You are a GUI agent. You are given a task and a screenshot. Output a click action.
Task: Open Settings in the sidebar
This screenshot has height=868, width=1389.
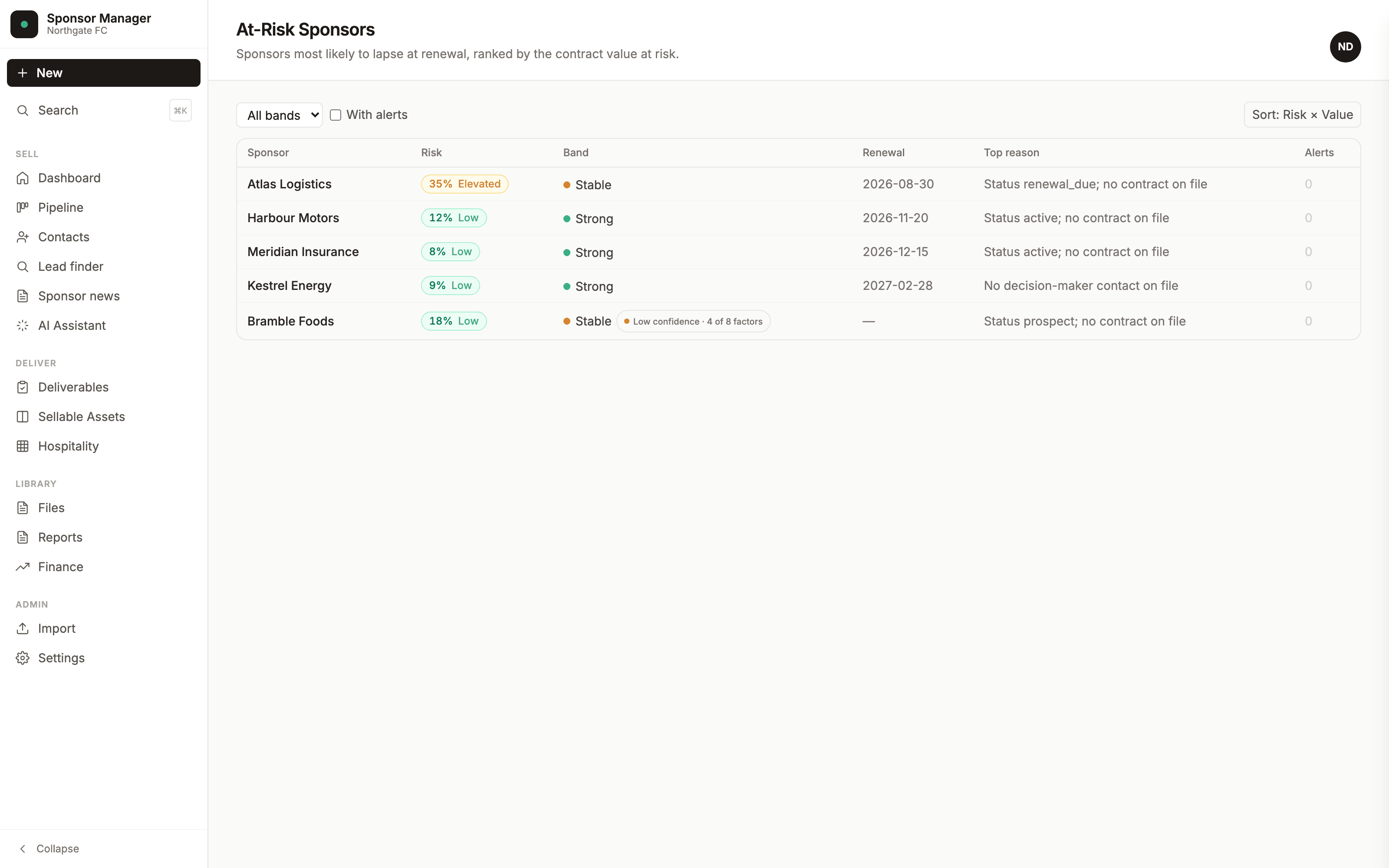(x=104, y=658)
